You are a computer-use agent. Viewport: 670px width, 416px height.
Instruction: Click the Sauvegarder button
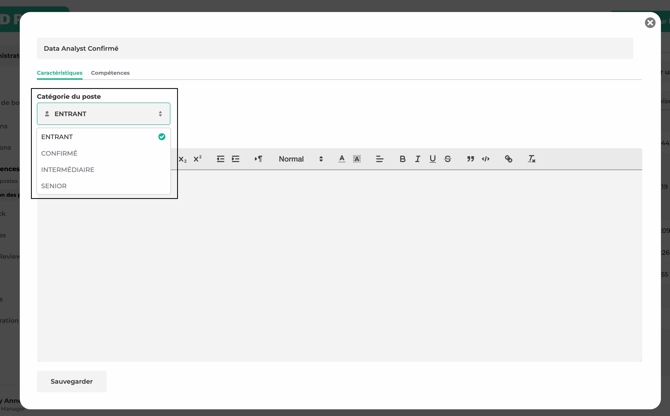72,381
